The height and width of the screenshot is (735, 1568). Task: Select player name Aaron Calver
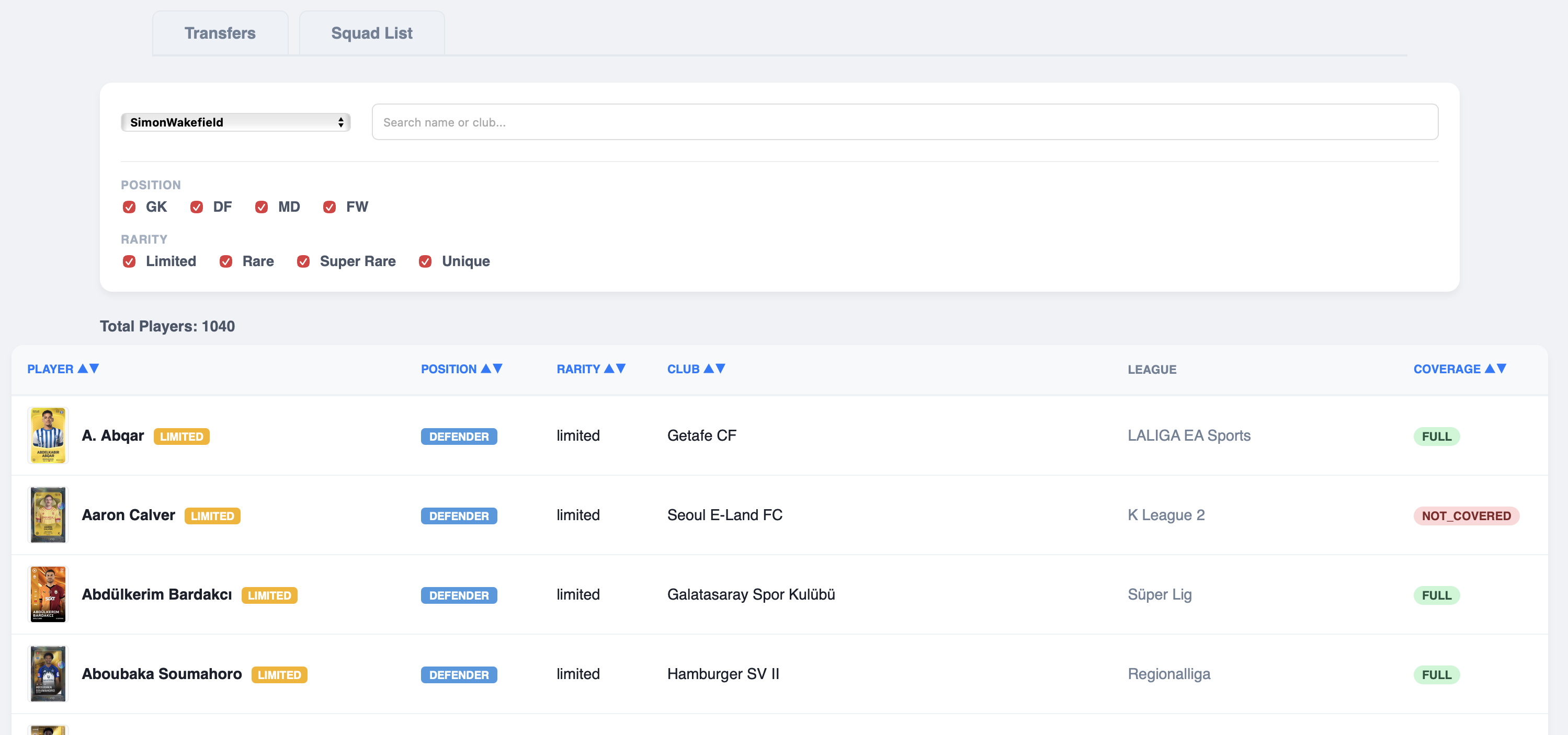click(129, 515)
